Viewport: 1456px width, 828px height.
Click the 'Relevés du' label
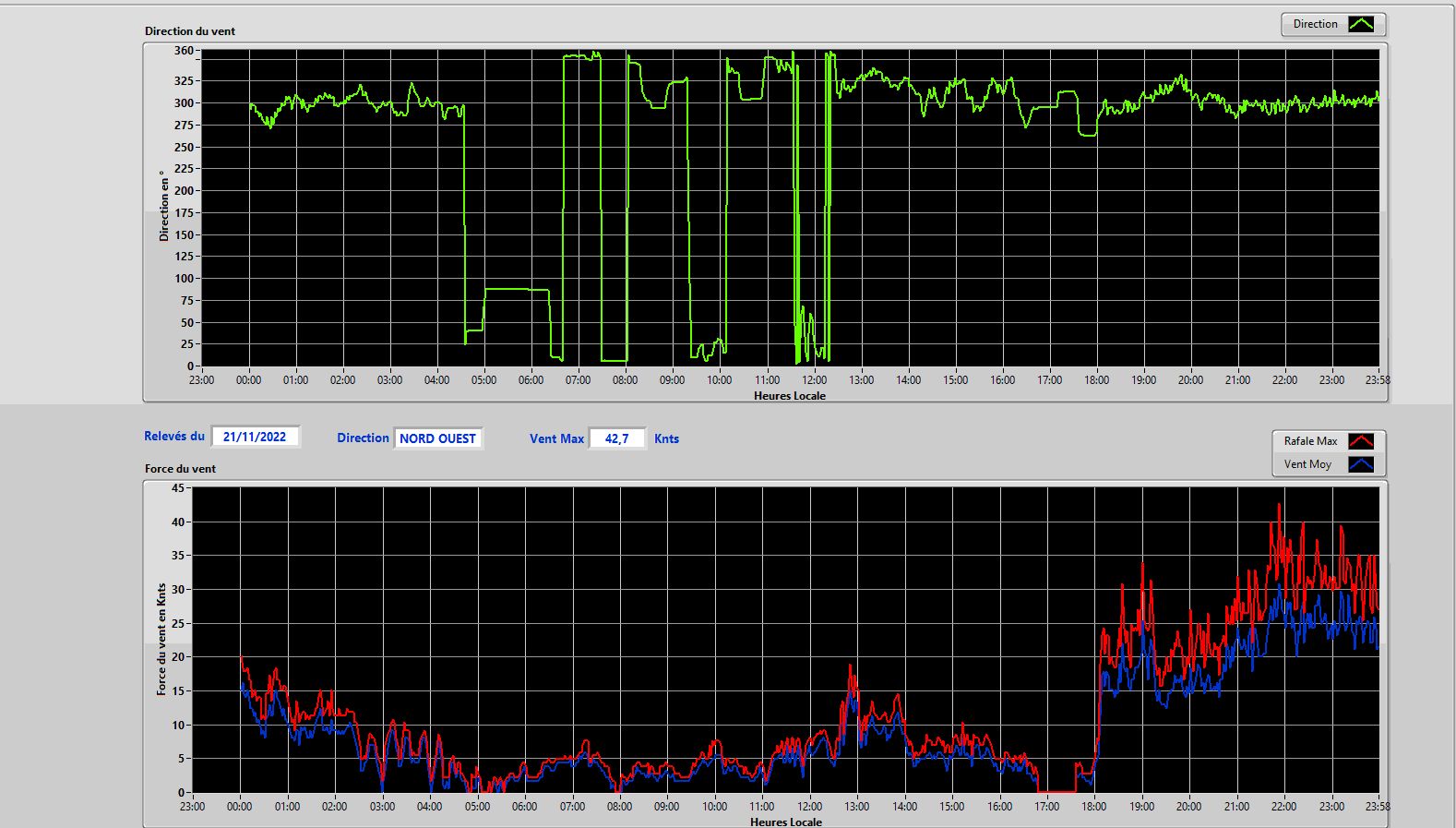[x=174, y=437]
